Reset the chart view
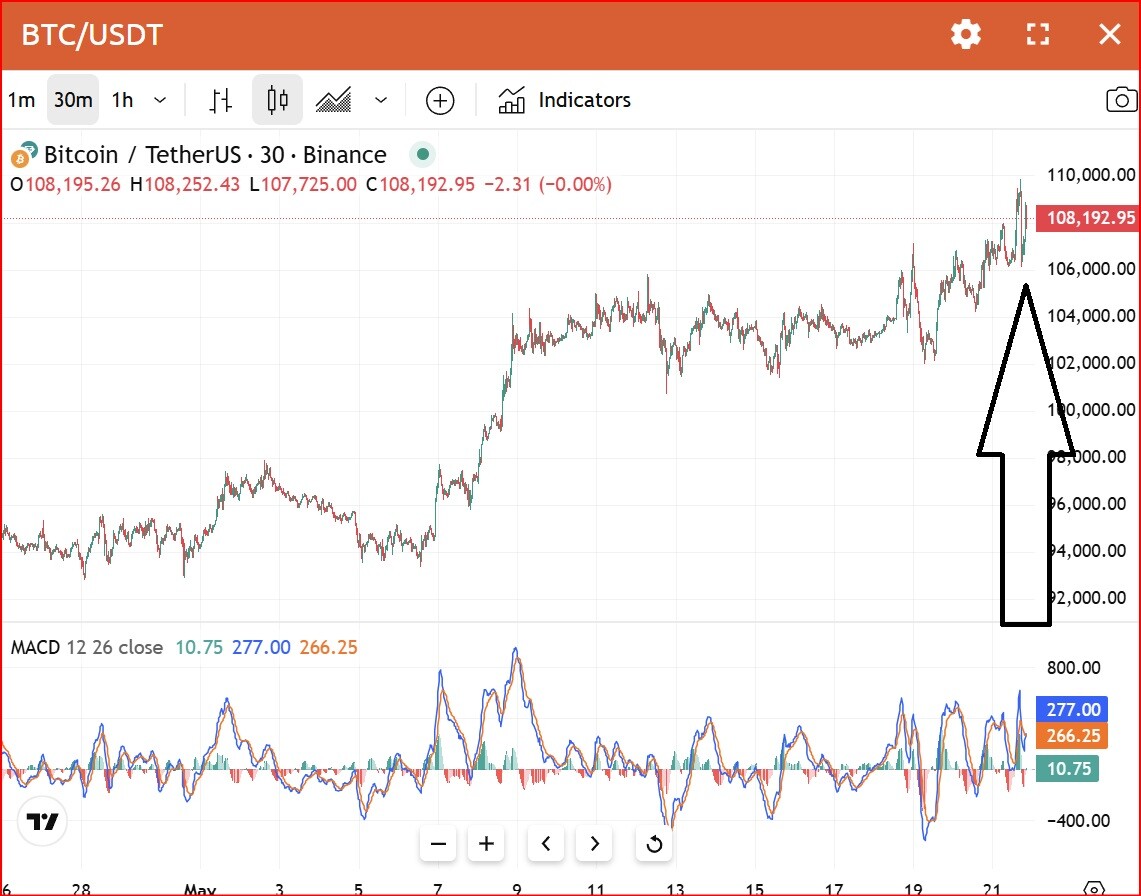Viewport: 1141px width, 896px height. [x=654, y=844]
